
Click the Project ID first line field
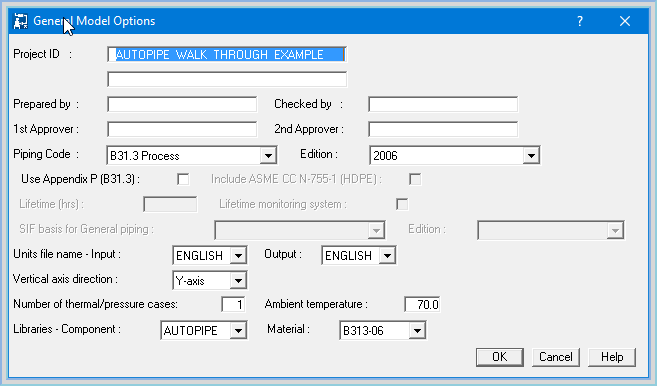click(x=227, y=54)
